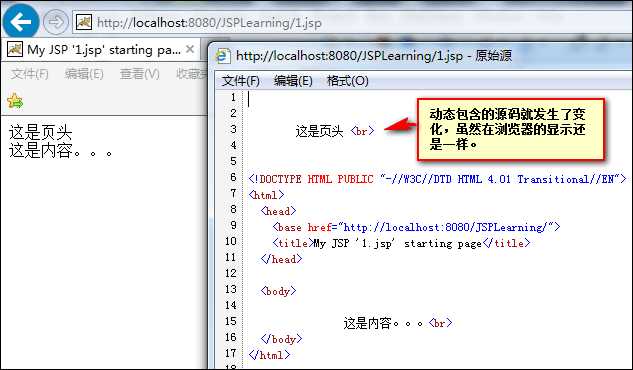Click the <html> tag on line 7
This screenshot has width=633, height=370.
point(266,195)
